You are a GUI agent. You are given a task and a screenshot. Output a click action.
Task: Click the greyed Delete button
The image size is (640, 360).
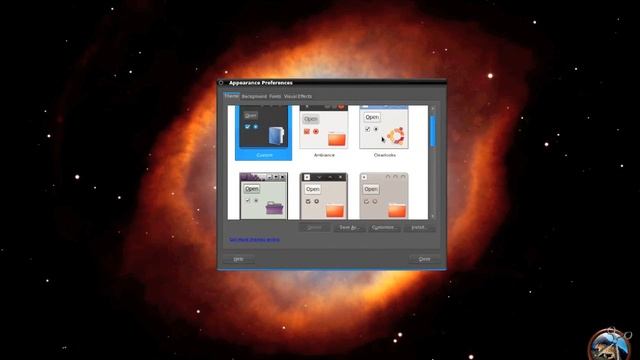tap(314, 227)
